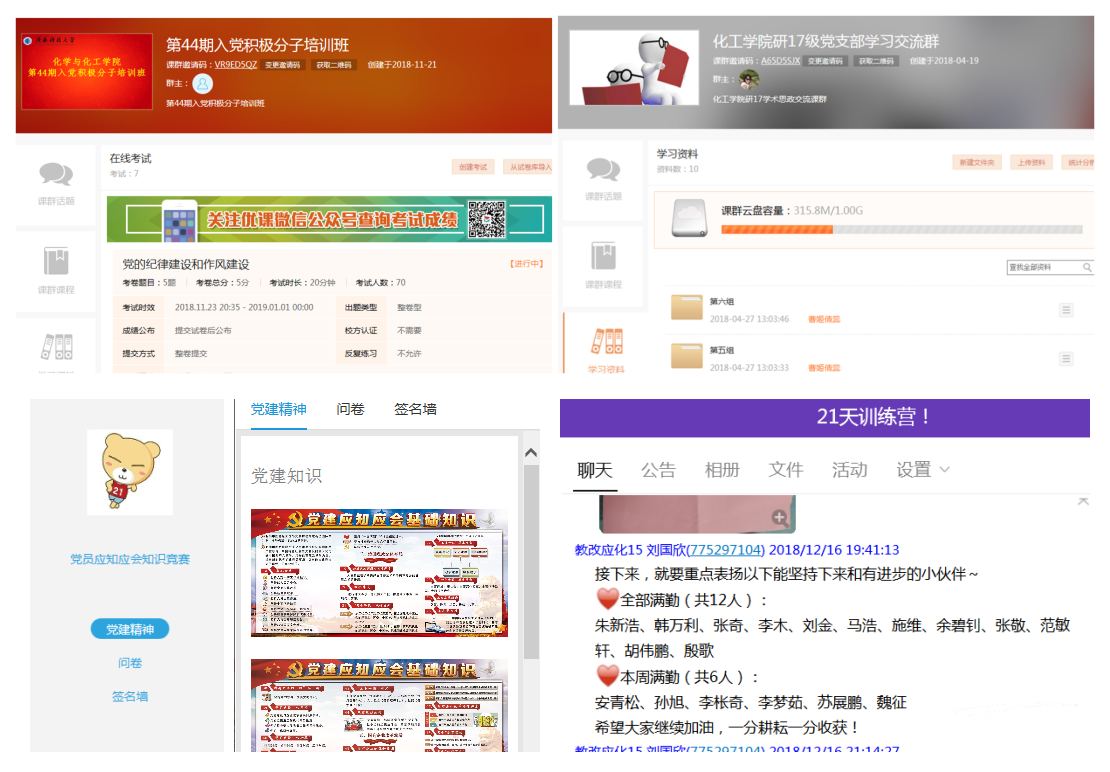Click the zoom plus icon on chat image

[779, 517]
